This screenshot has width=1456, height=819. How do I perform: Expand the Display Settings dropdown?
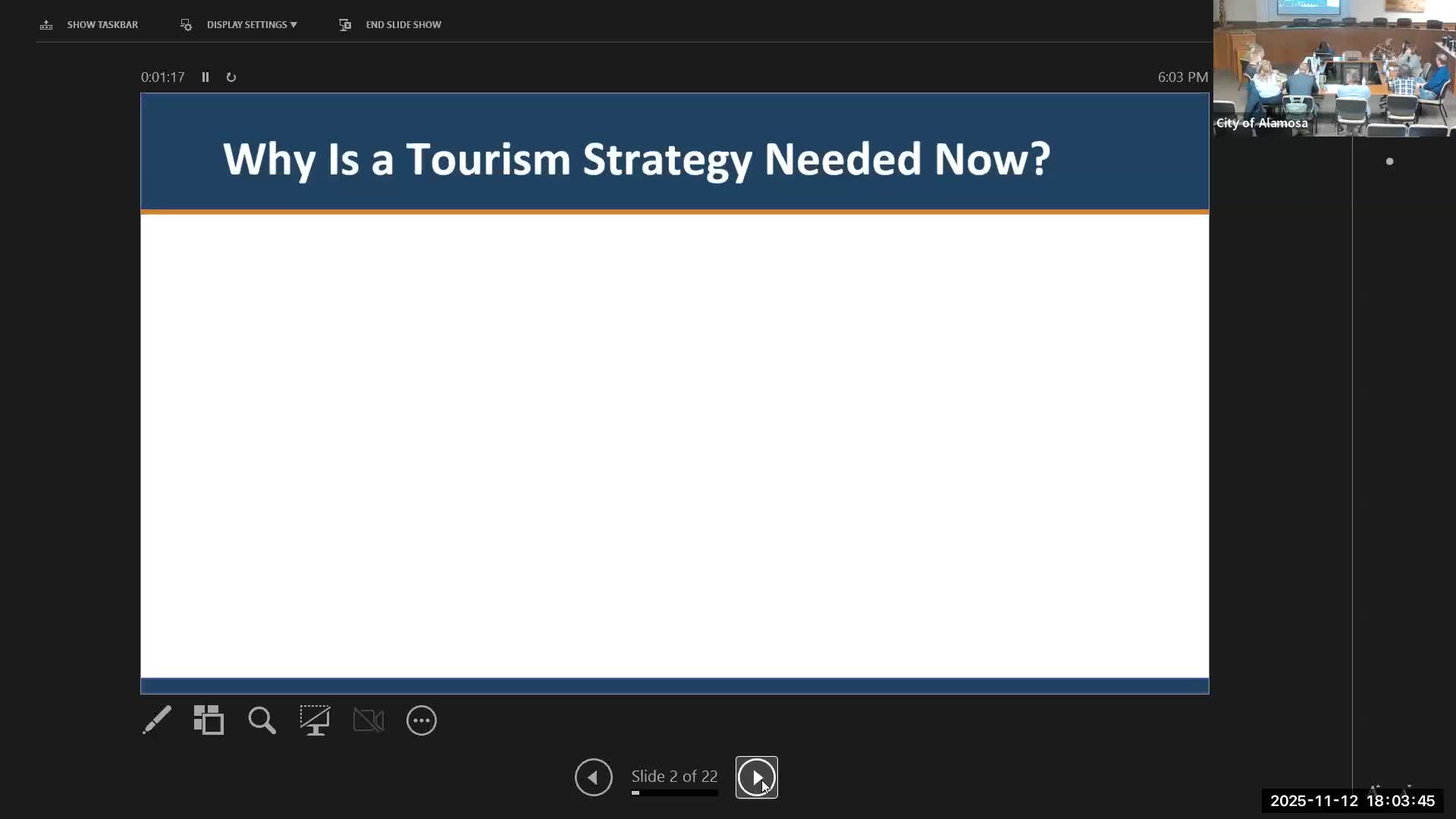click(251, 25)
